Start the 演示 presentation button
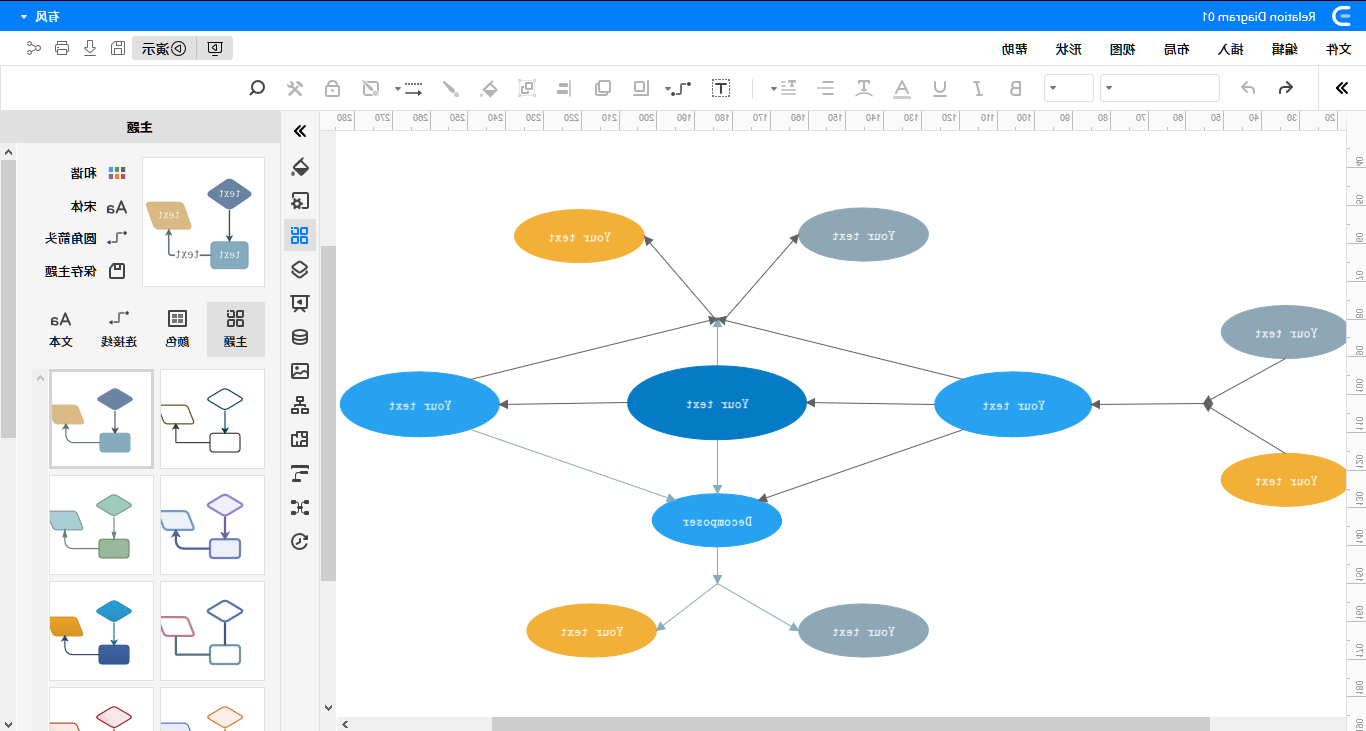 pyautogui.click(x=164, y=48)
